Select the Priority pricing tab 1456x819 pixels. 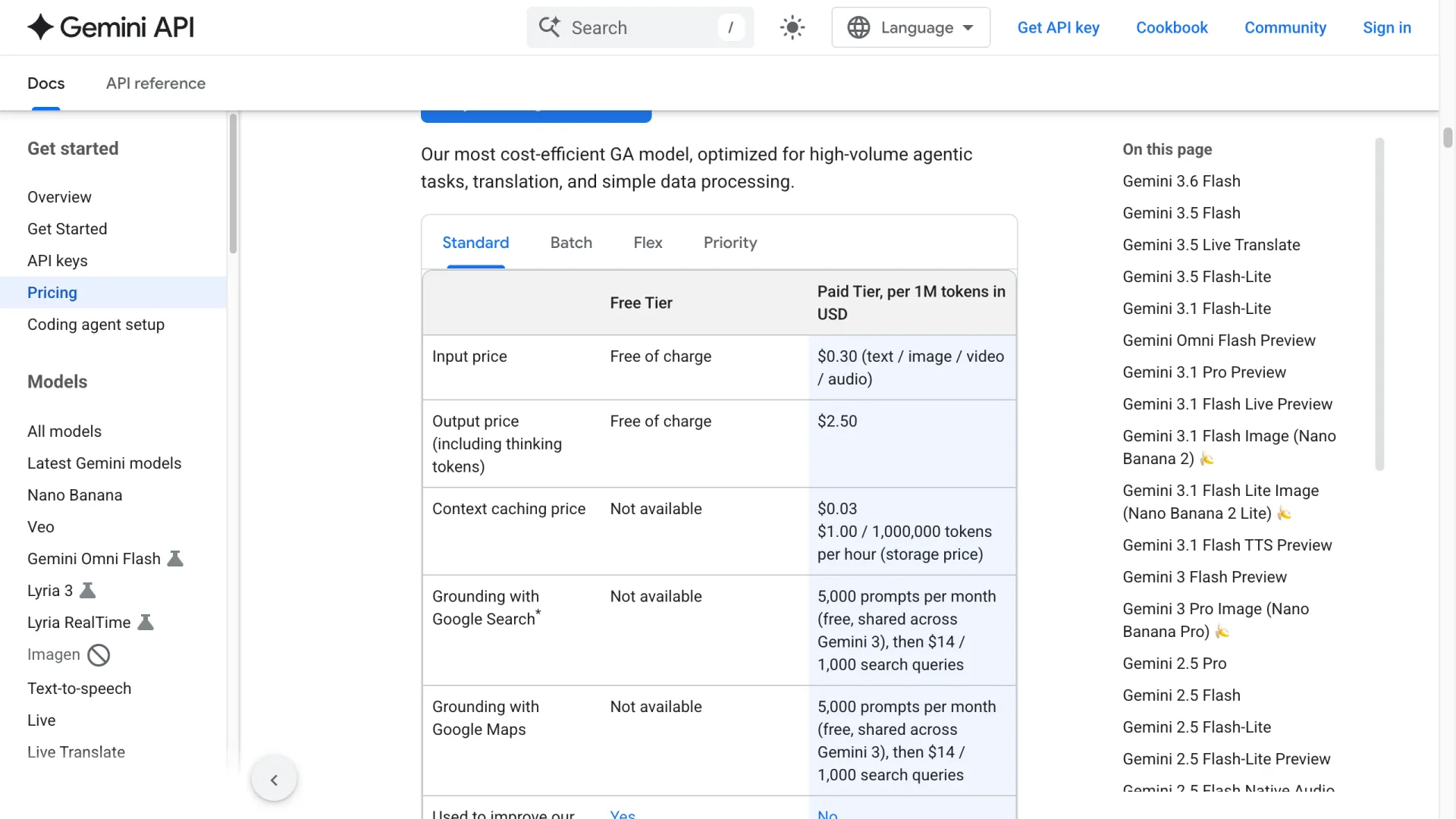pos(730,243)
